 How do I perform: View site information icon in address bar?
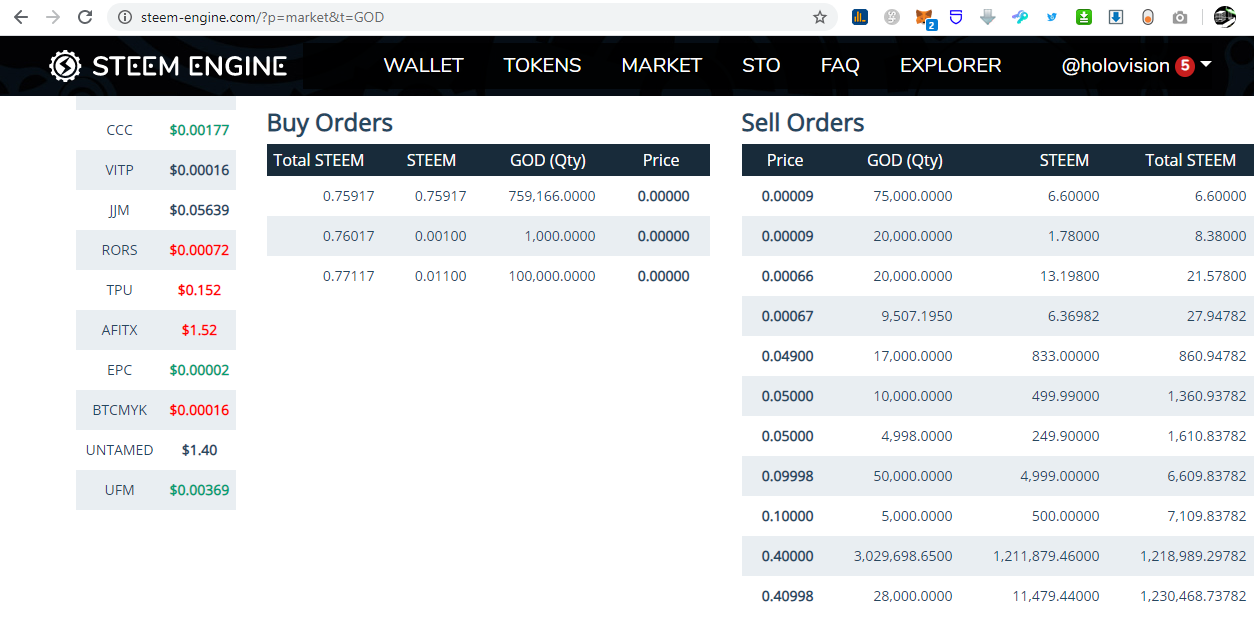(x=124, y=17)
